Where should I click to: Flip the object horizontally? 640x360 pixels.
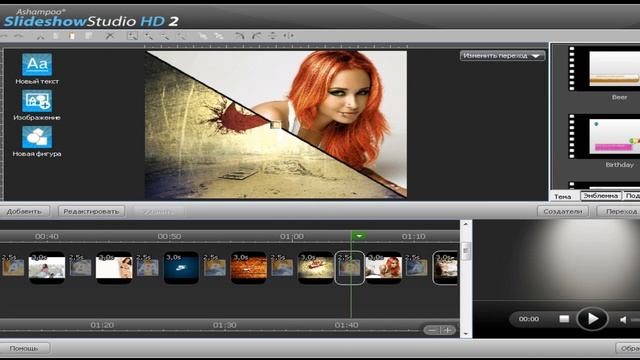(x=289, y=36)
